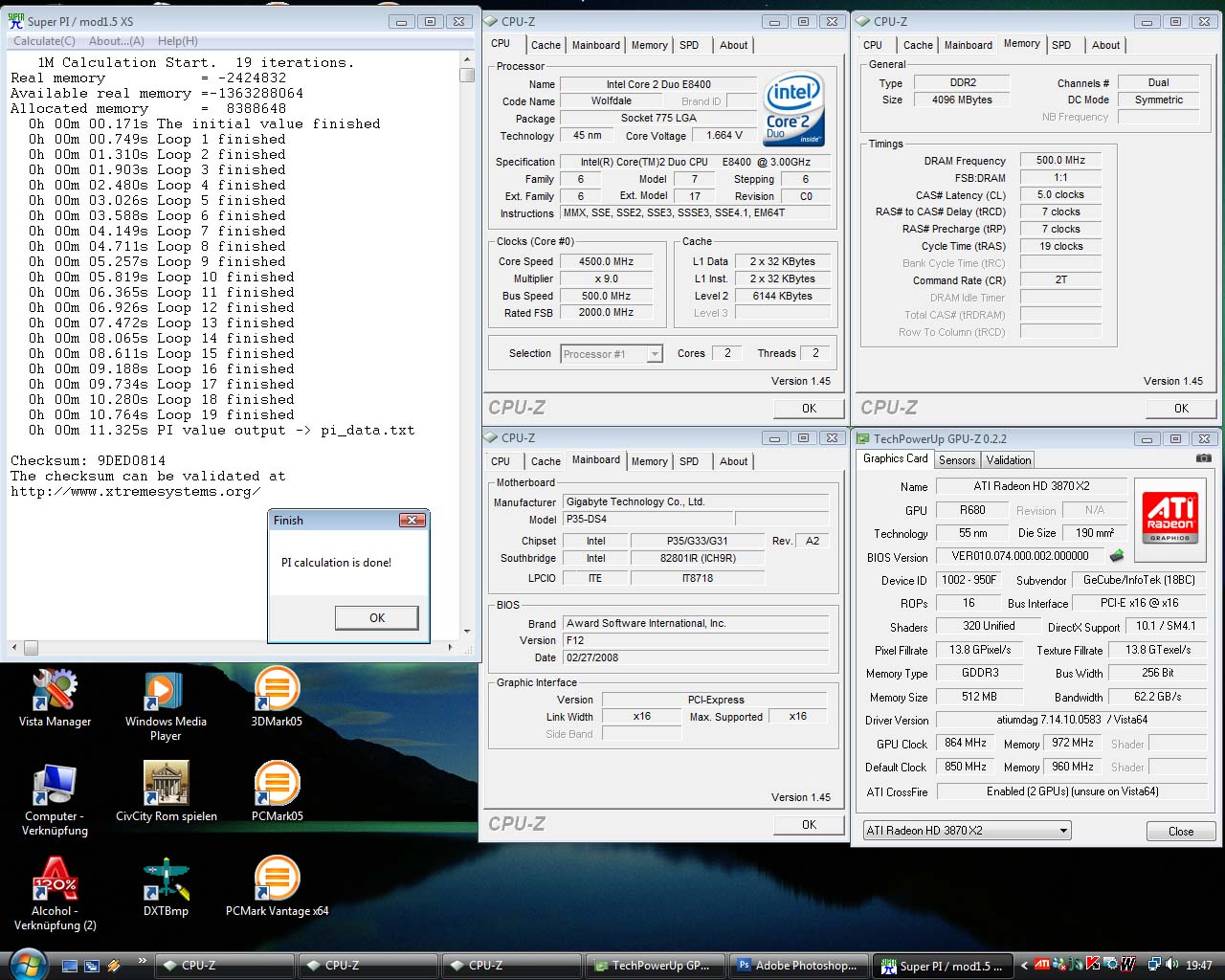
Task: Open Calculate(C) menu in Super PI
Action: pyautogui.click(x=44, y=41)
